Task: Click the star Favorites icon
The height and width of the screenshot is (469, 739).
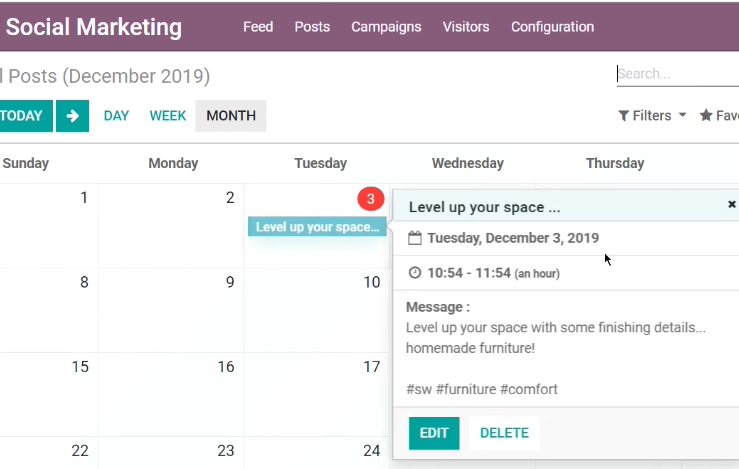Action: pyautogui.click(x=706, y=115)
